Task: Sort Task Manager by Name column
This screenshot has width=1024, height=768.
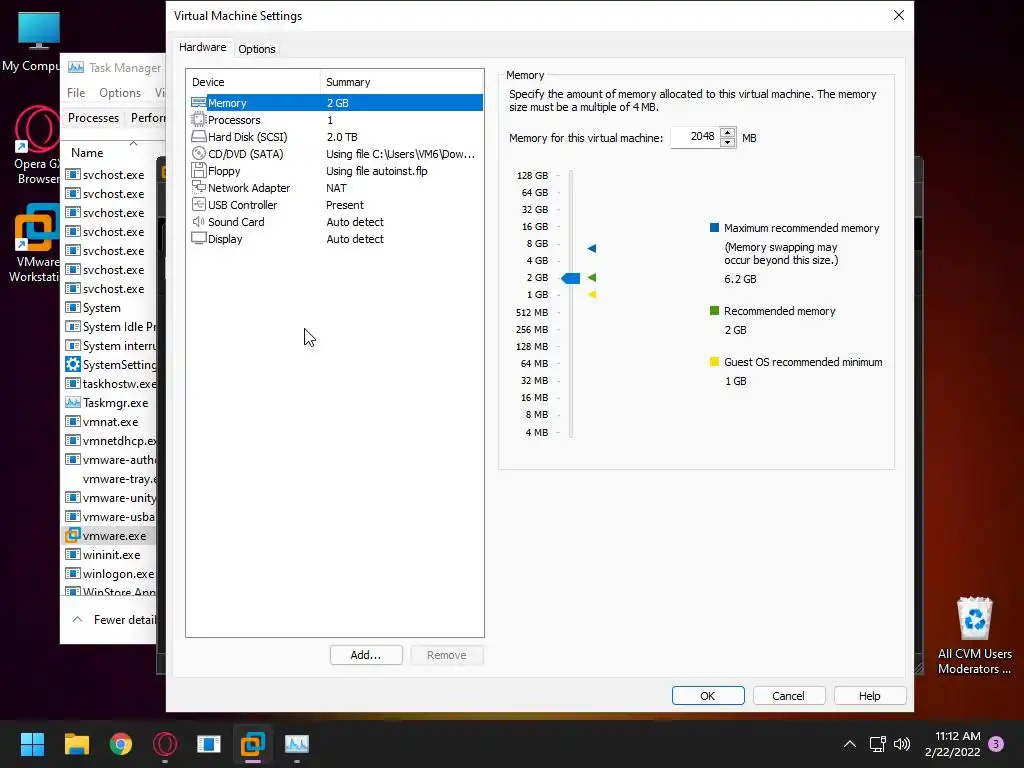Action: tap(87, 152)
